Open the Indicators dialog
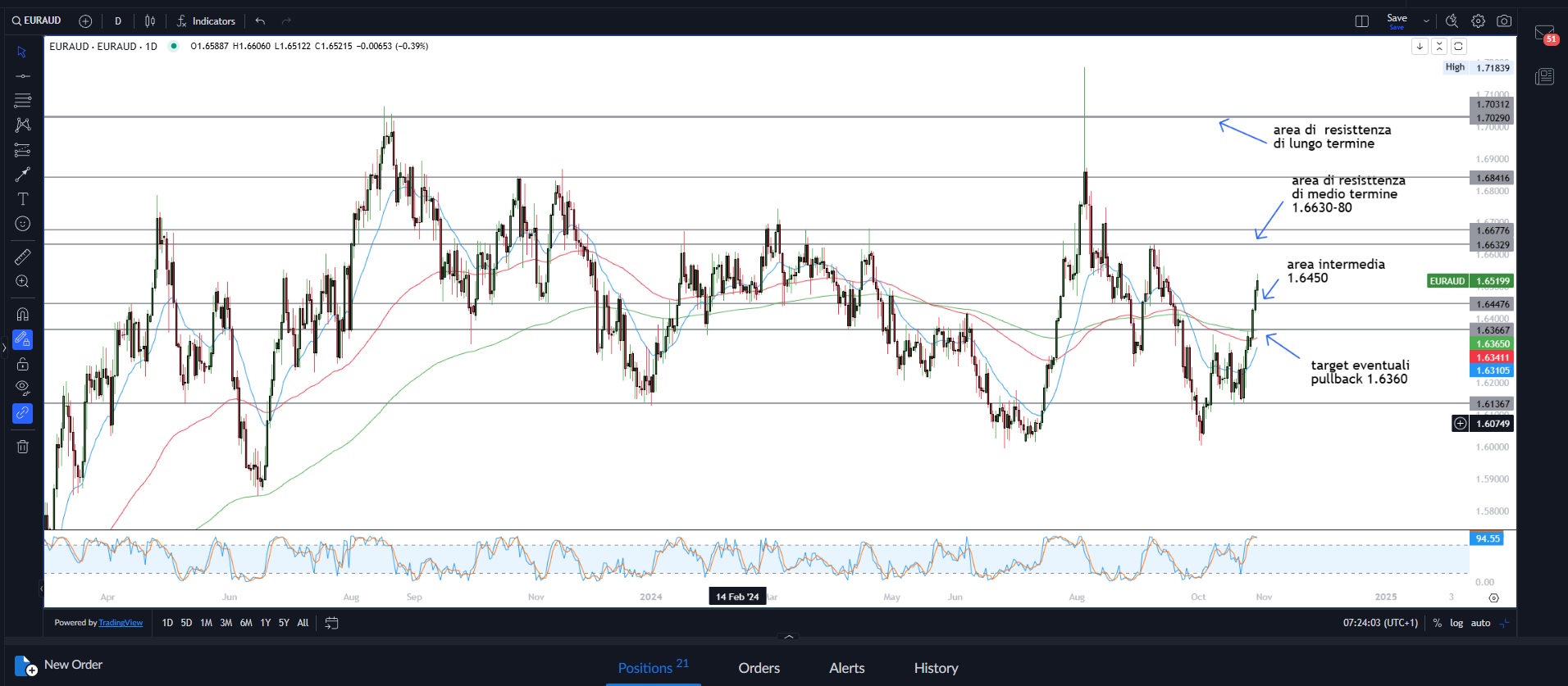This screenshot has height=686, width=1568. point(206,21)
